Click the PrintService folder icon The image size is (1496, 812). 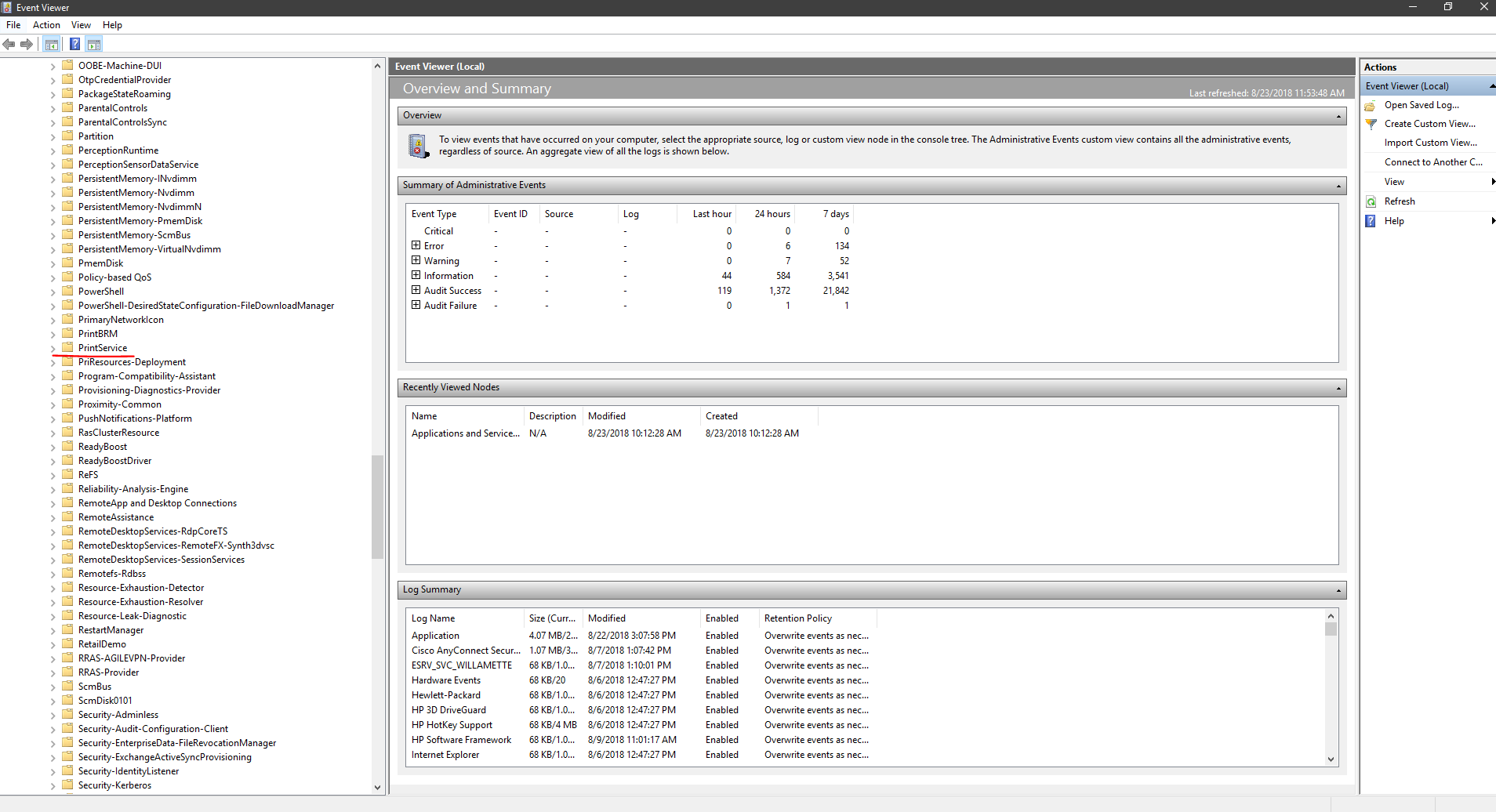pyautogui.click(x=68, y=347)
